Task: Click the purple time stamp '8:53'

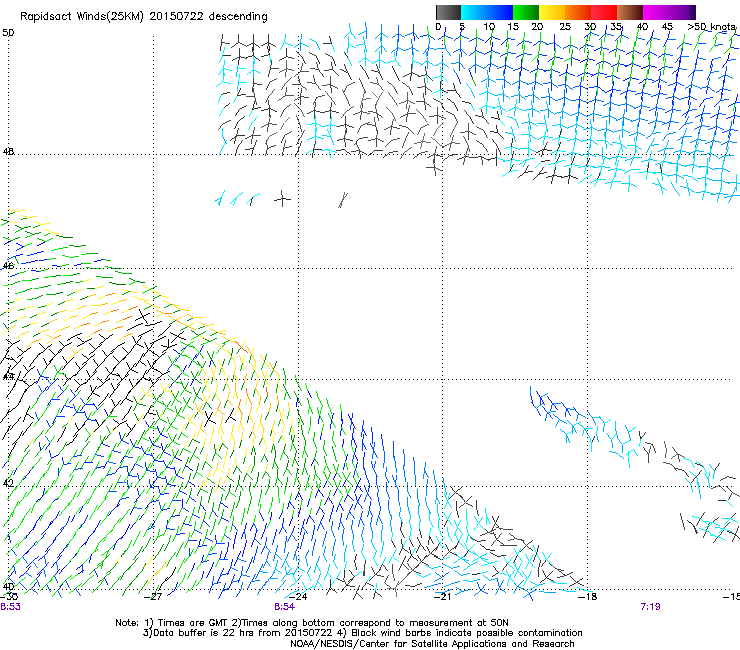Action: (10, 607)
